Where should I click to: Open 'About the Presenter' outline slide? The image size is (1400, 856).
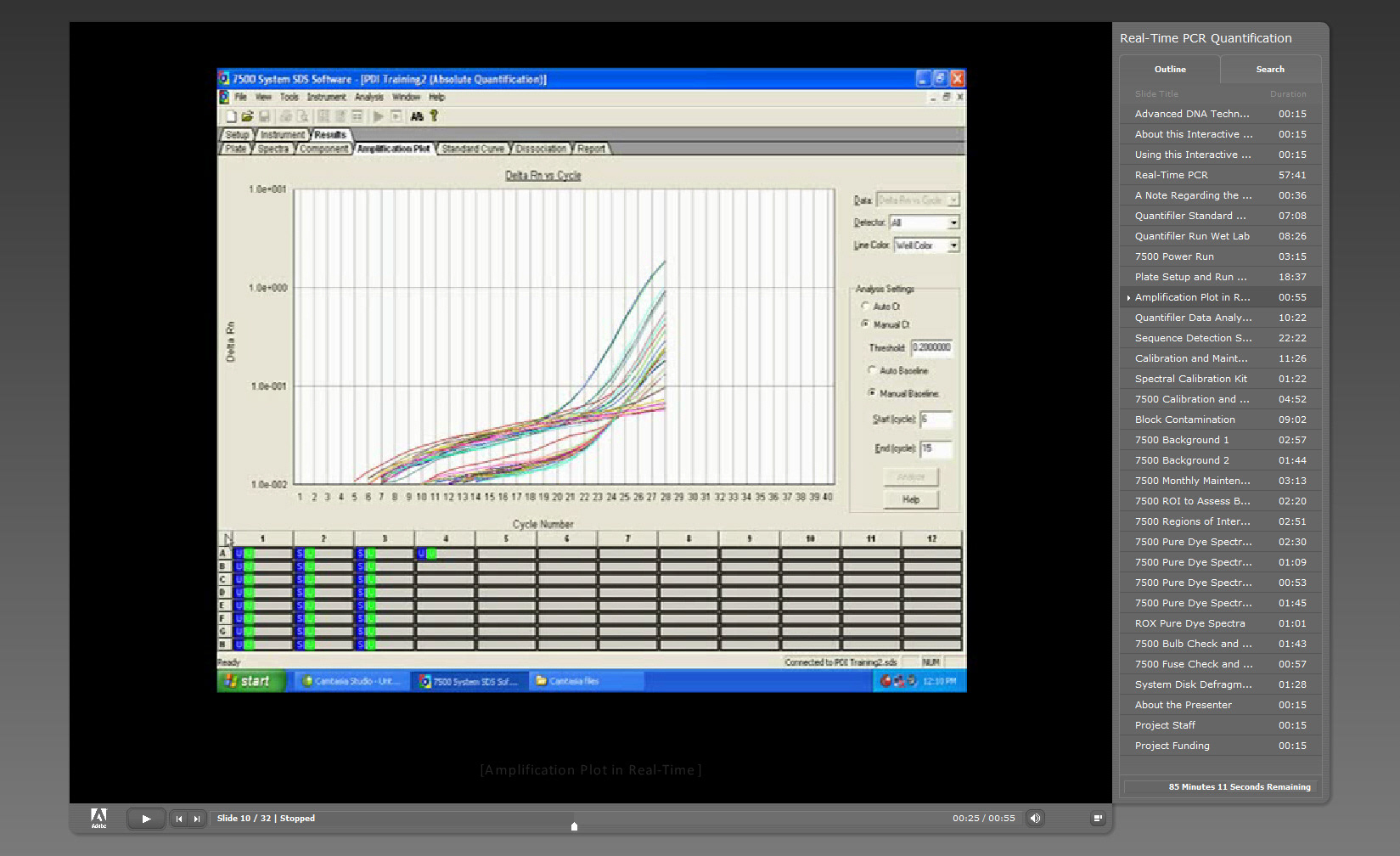[1220, 705]
